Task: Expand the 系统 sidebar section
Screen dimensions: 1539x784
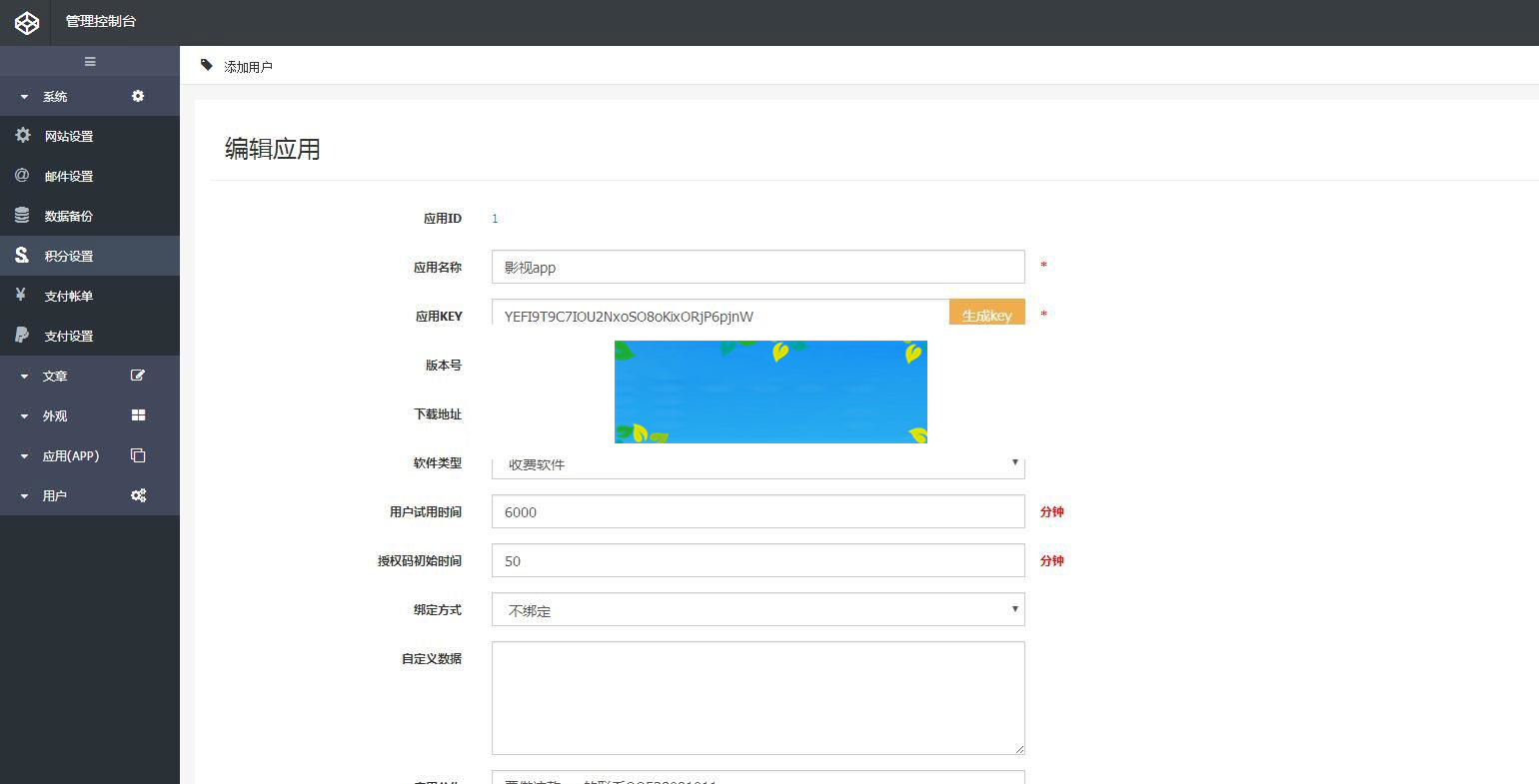Action: [x=55, y=96]
